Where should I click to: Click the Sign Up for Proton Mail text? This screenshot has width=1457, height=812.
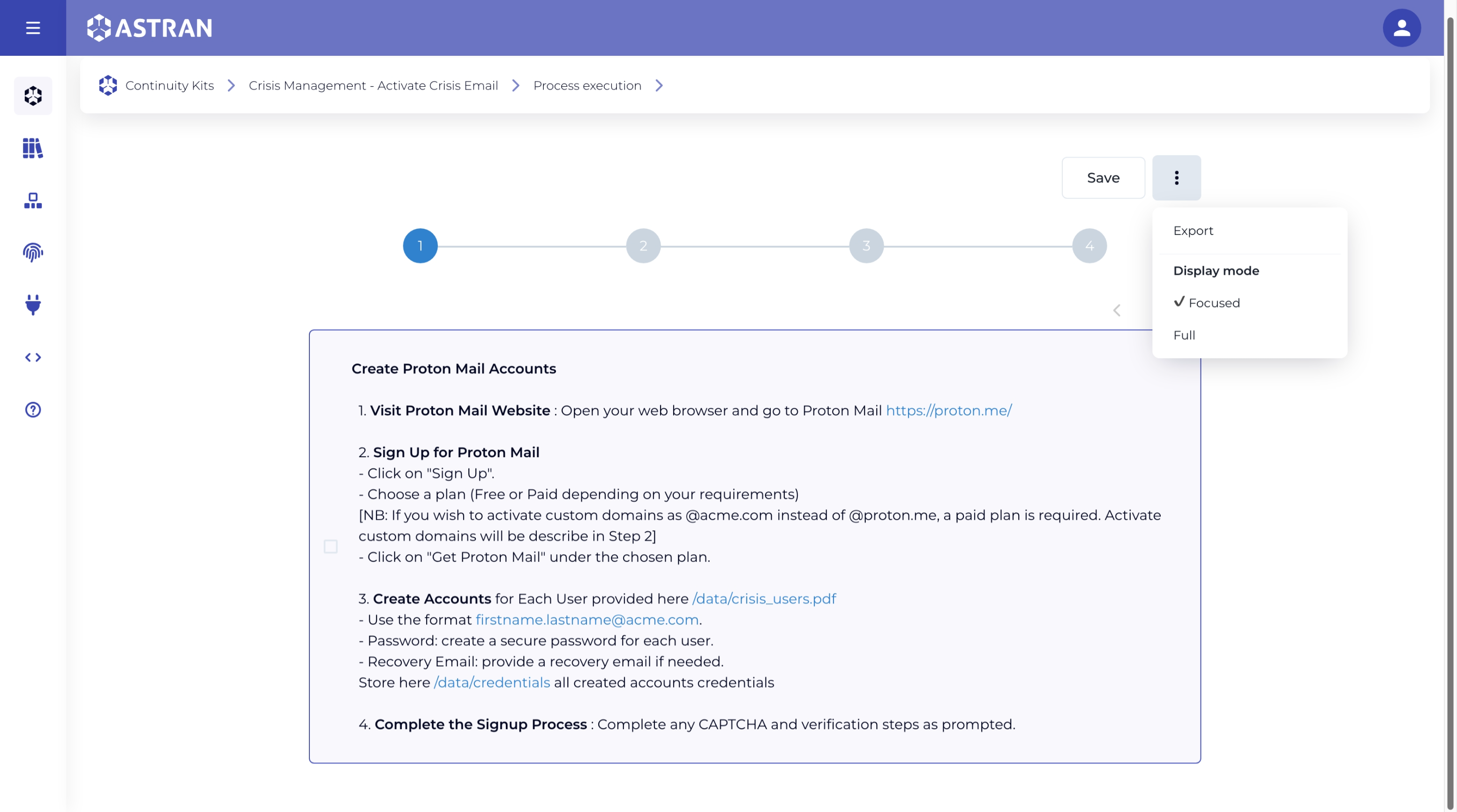click(456, 452)
